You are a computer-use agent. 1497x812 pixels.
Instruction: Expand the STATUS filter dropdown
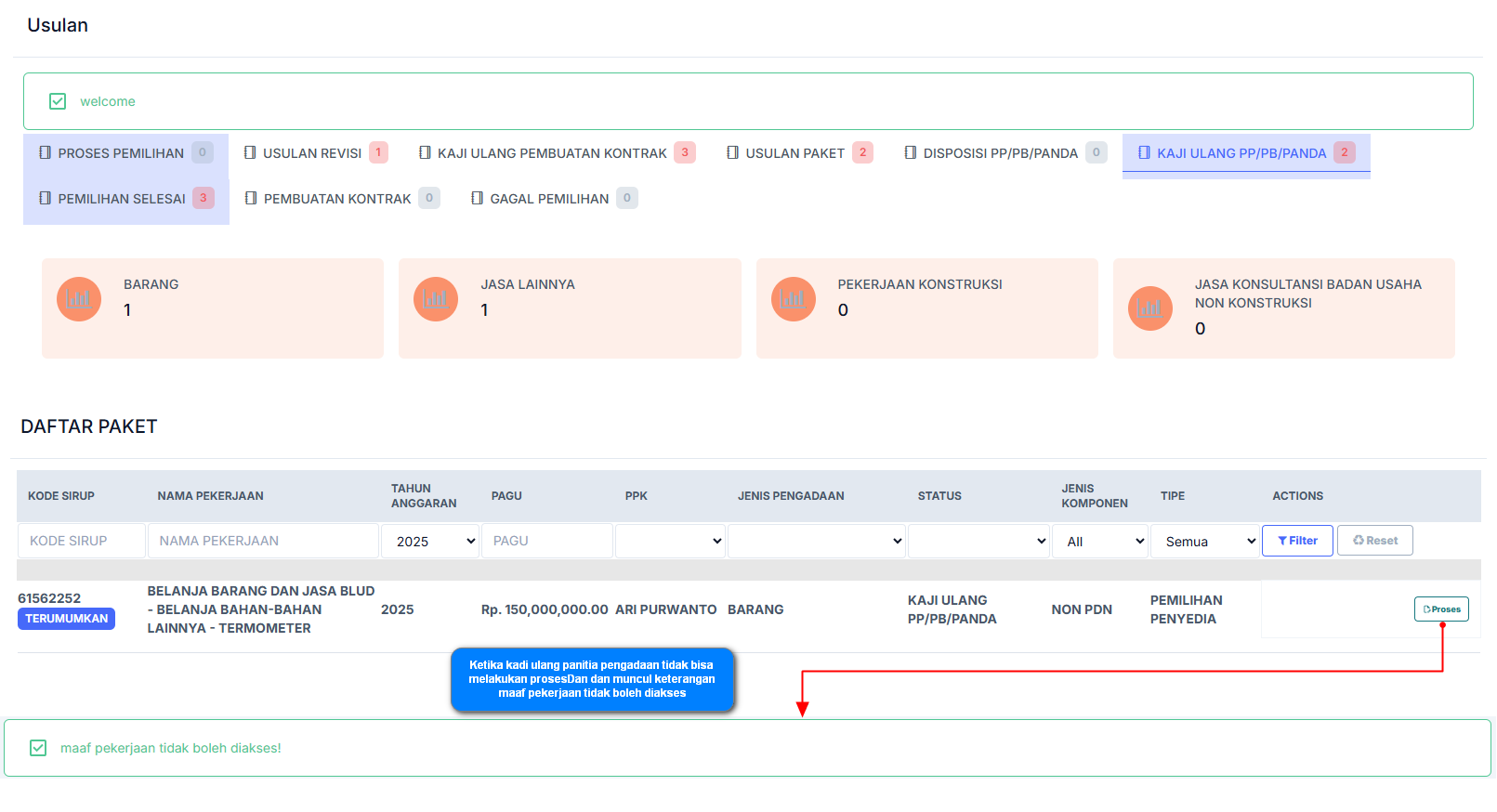coord(978,541)
